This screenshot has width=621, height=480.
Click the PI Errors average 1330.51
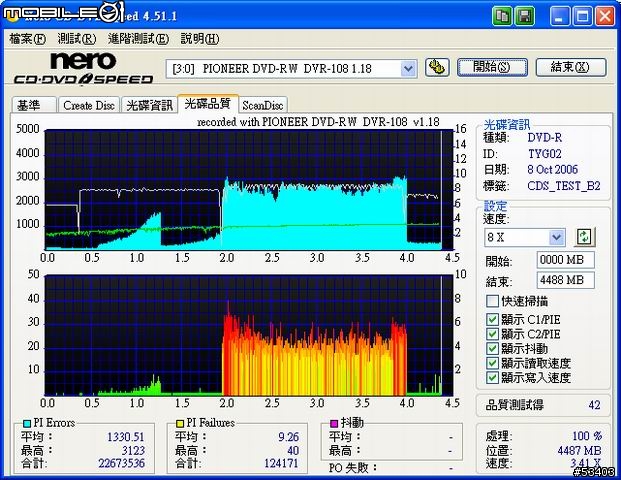click(x=126, y=437)
